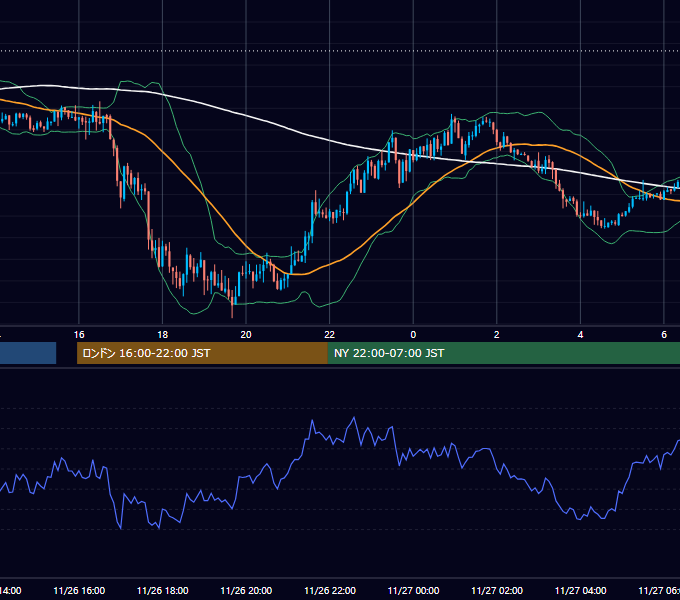
Task: Click the 2 hour label on upper axis
Action: [497, 335]
